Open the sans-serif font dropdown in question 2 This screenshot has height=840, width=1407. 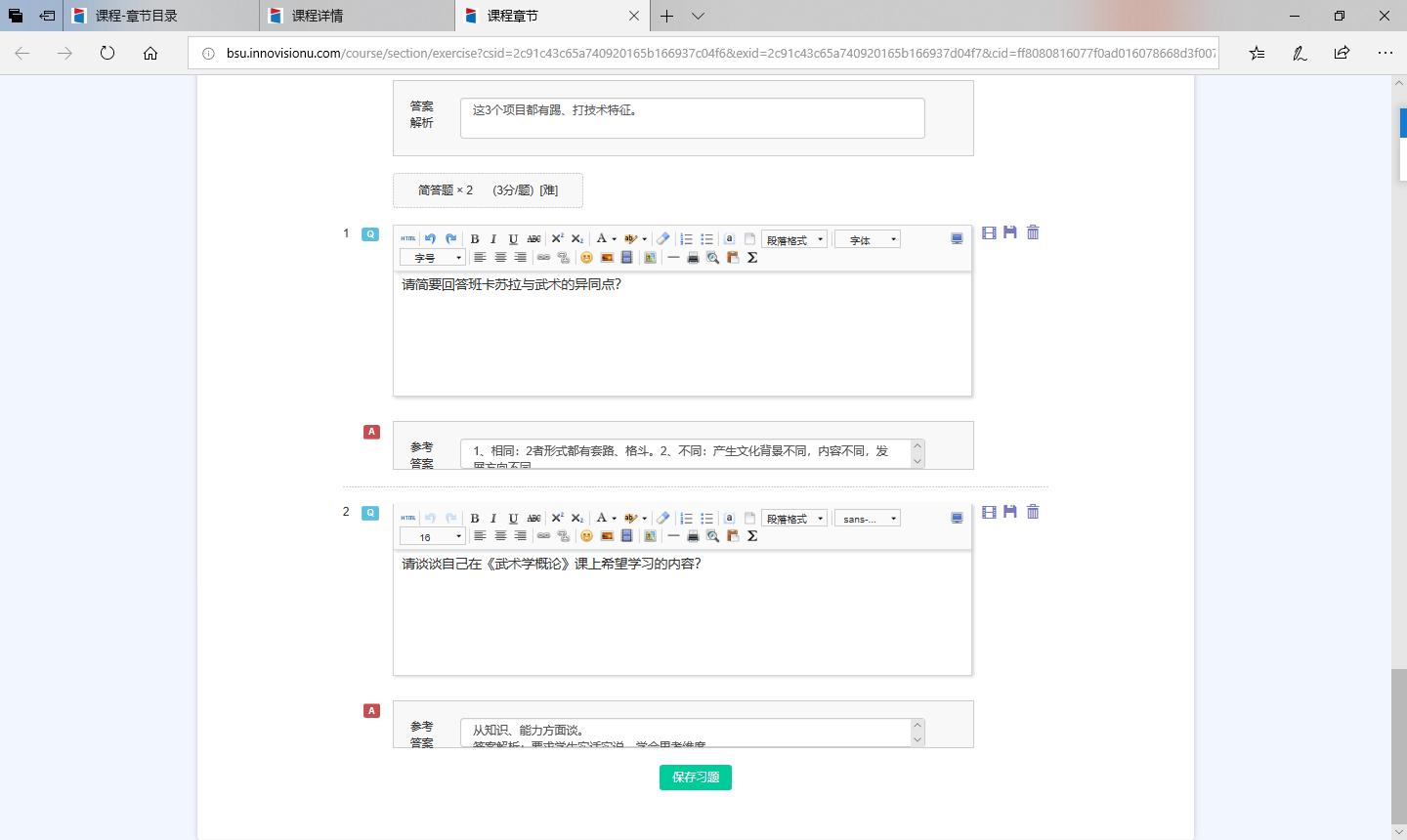pos(867,518)
